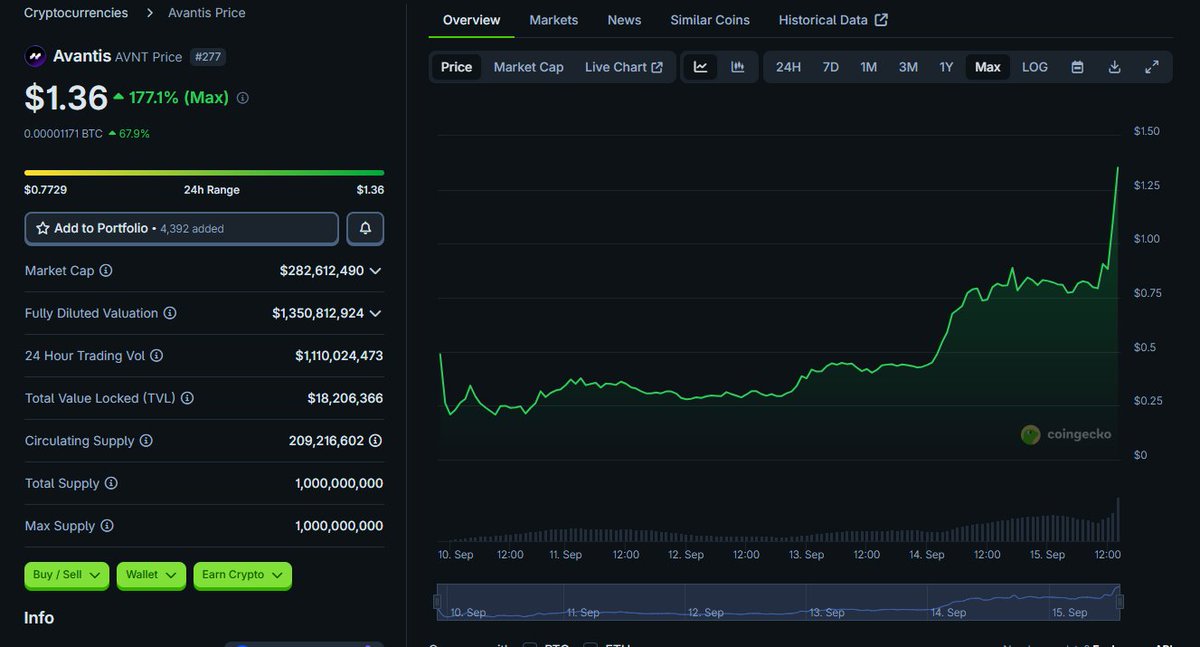This screenshot has width=1200, height=647.
Task: Open the Wallet dropdown
Action: tap(151, 575)
